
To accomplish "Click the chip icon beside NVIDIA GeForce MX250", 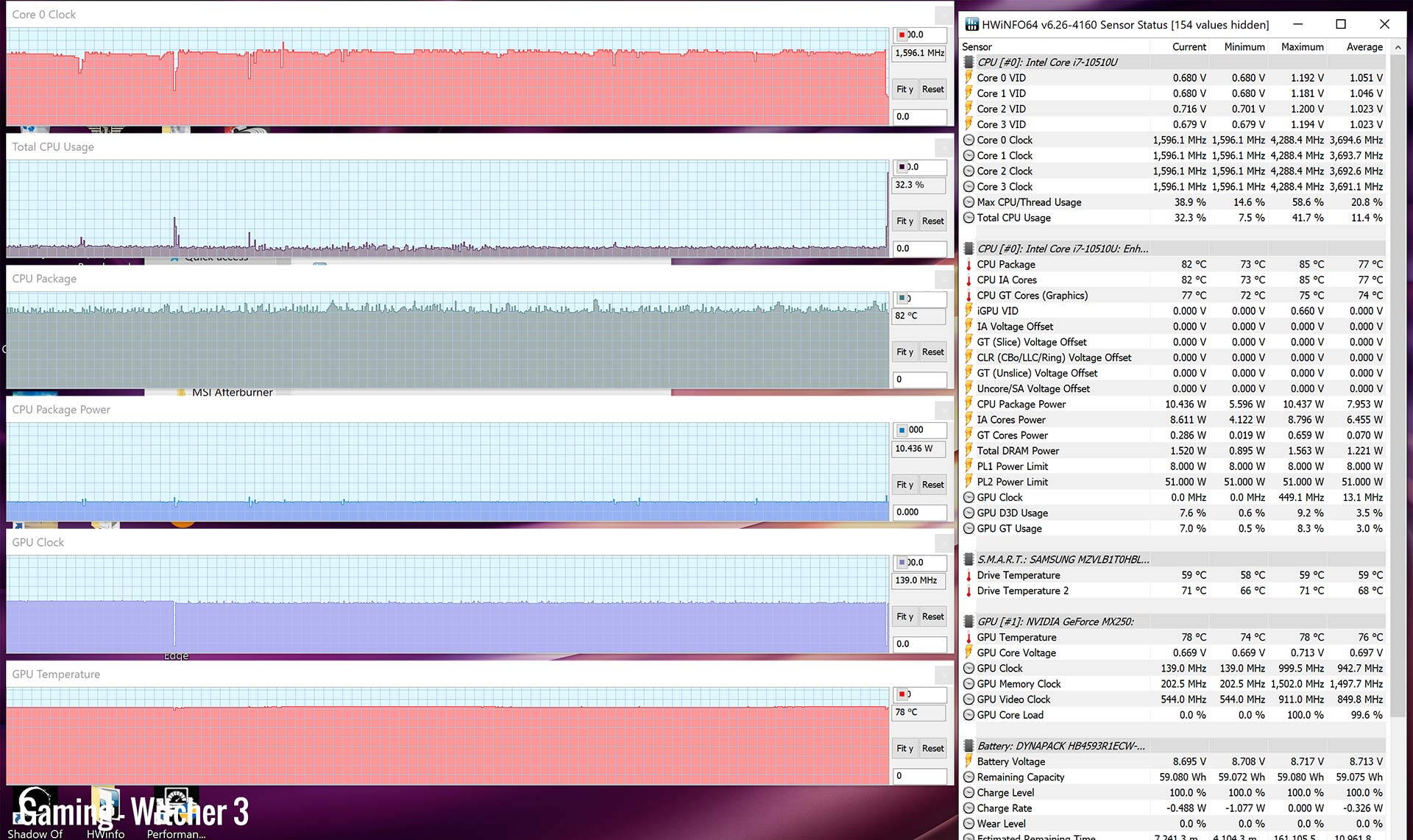I will [x=968, y=622].
